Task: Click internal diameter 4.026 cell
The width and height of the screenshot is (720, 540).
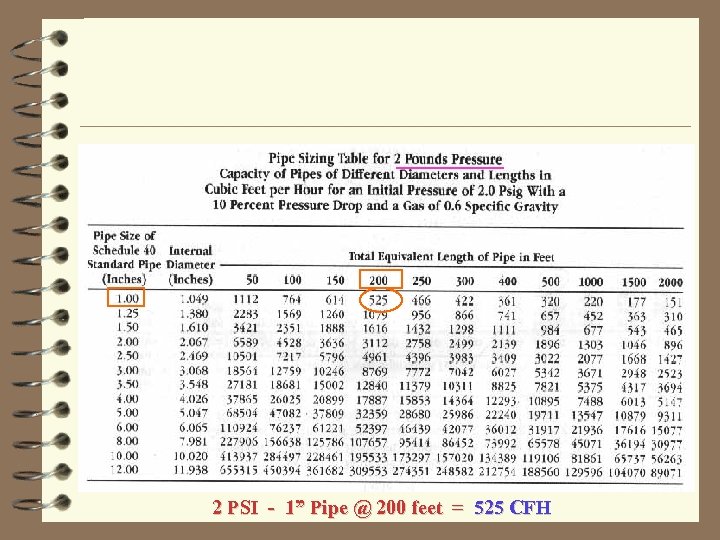Action: [194, 399]
